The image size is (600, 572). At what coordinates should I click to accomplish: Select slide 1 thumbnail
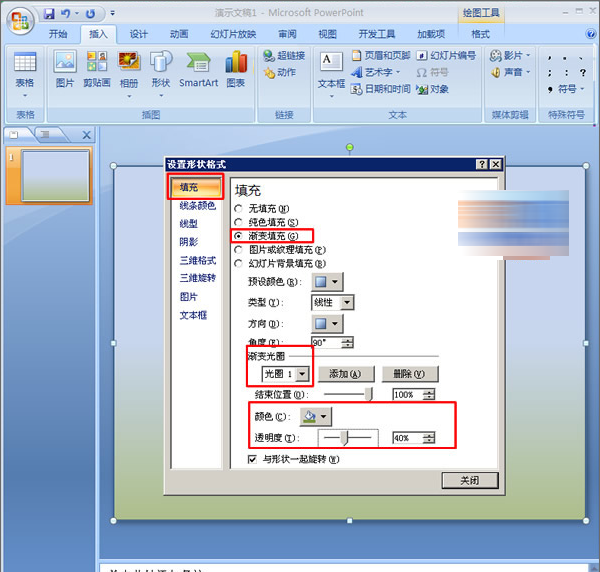tap(55, 176)
